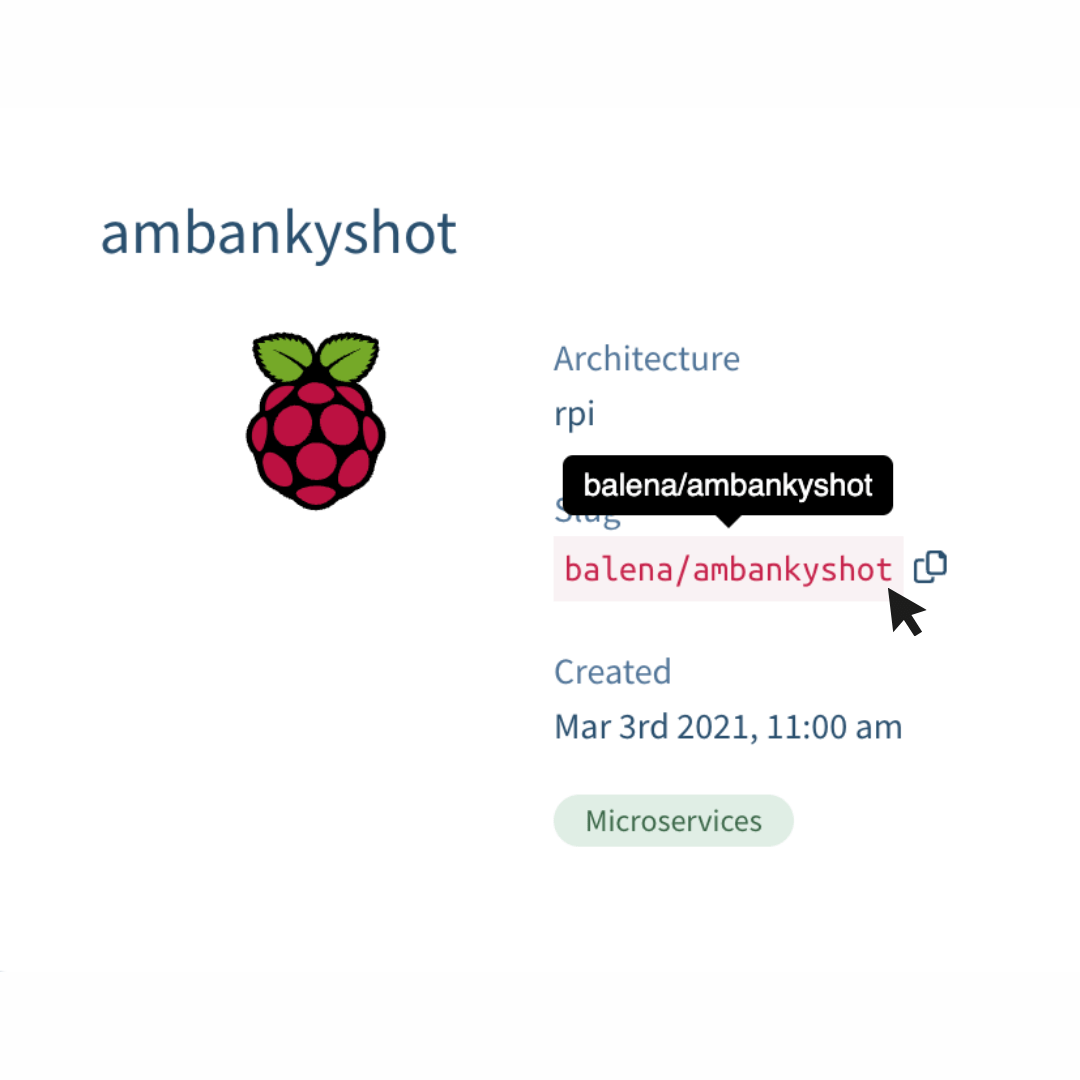1080x1080 pixels.
Task: Select the rpi architecture value
Action: tap(574, 414)
